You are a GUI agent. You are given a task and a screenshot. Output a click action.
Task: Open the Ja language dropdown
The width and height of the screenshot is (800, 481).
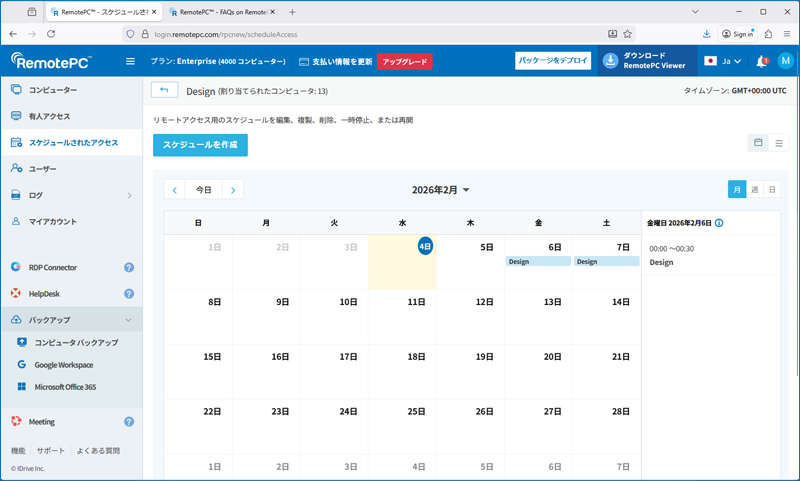[x=723, y=61]
